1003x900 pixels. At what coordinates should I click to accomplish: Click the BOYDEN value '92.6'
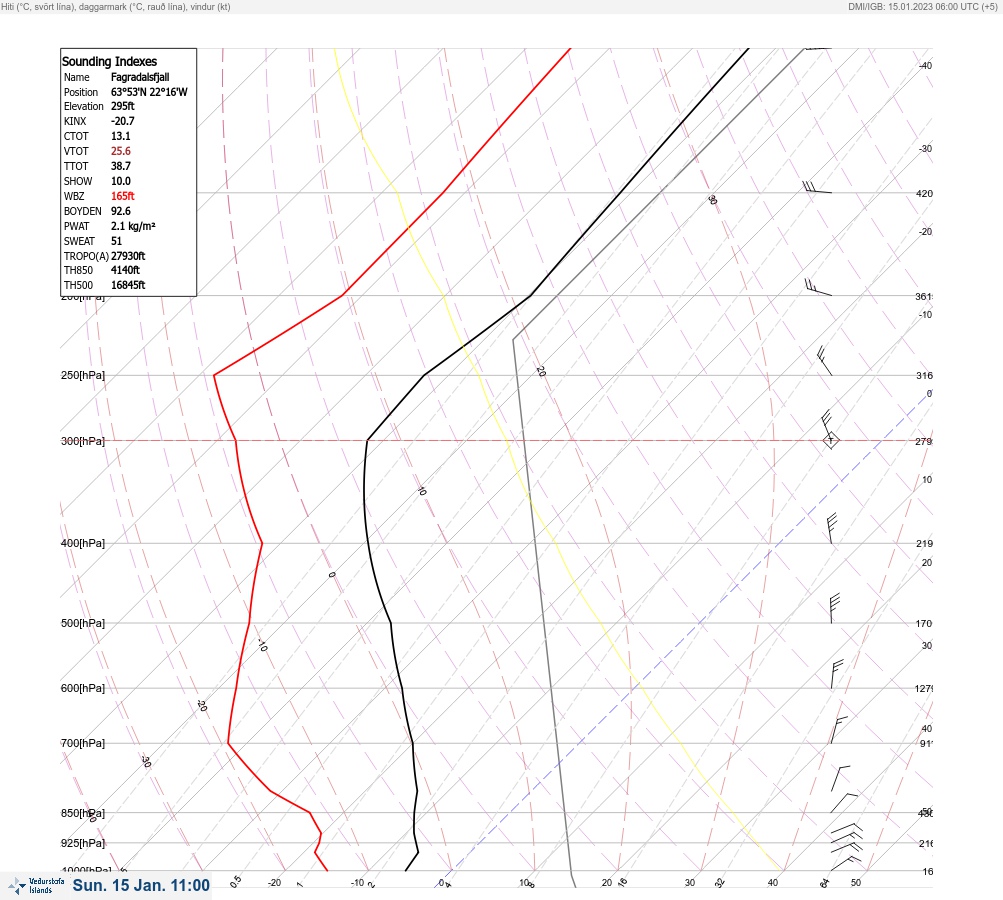point(121,211)
